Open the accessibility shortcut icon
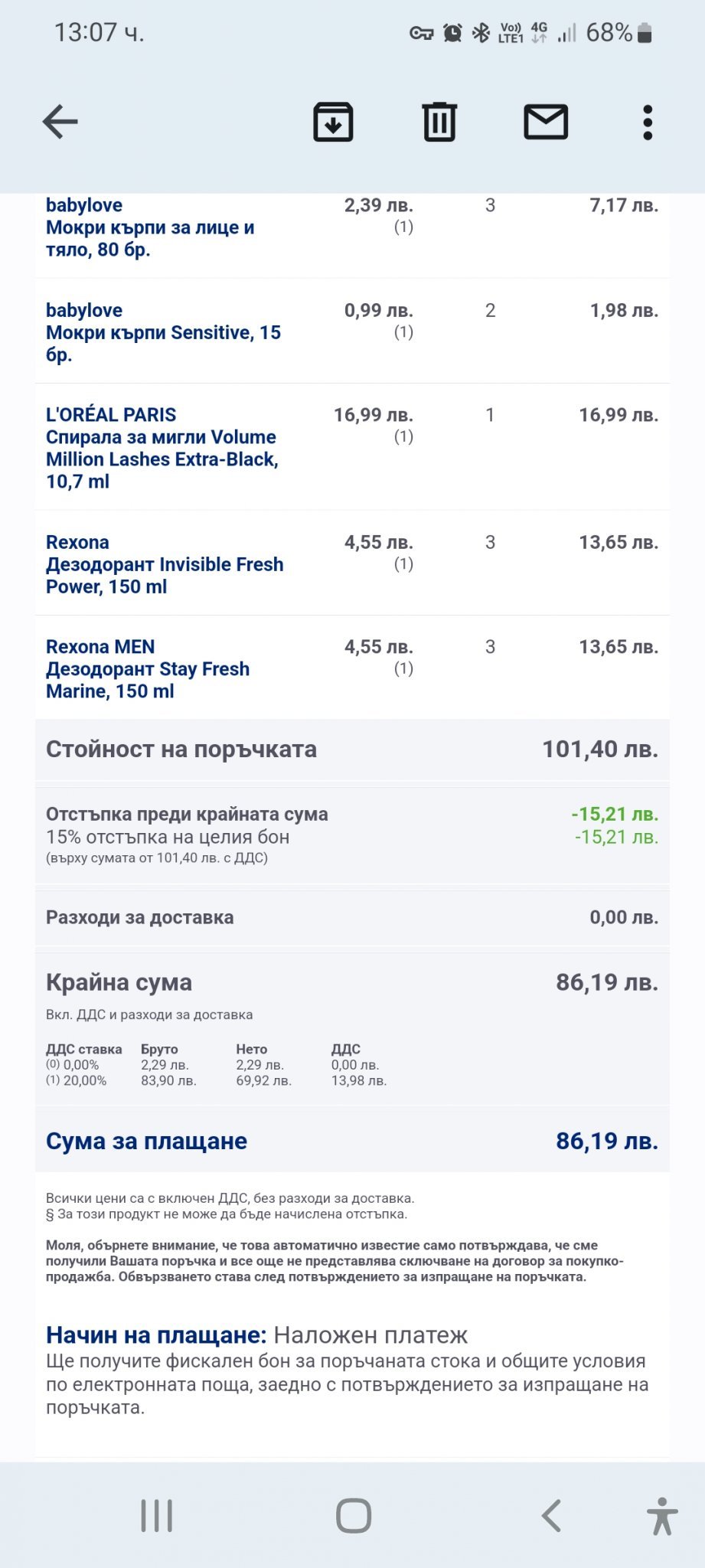The image size is (705, 1568). click(x=662, y=1515)
